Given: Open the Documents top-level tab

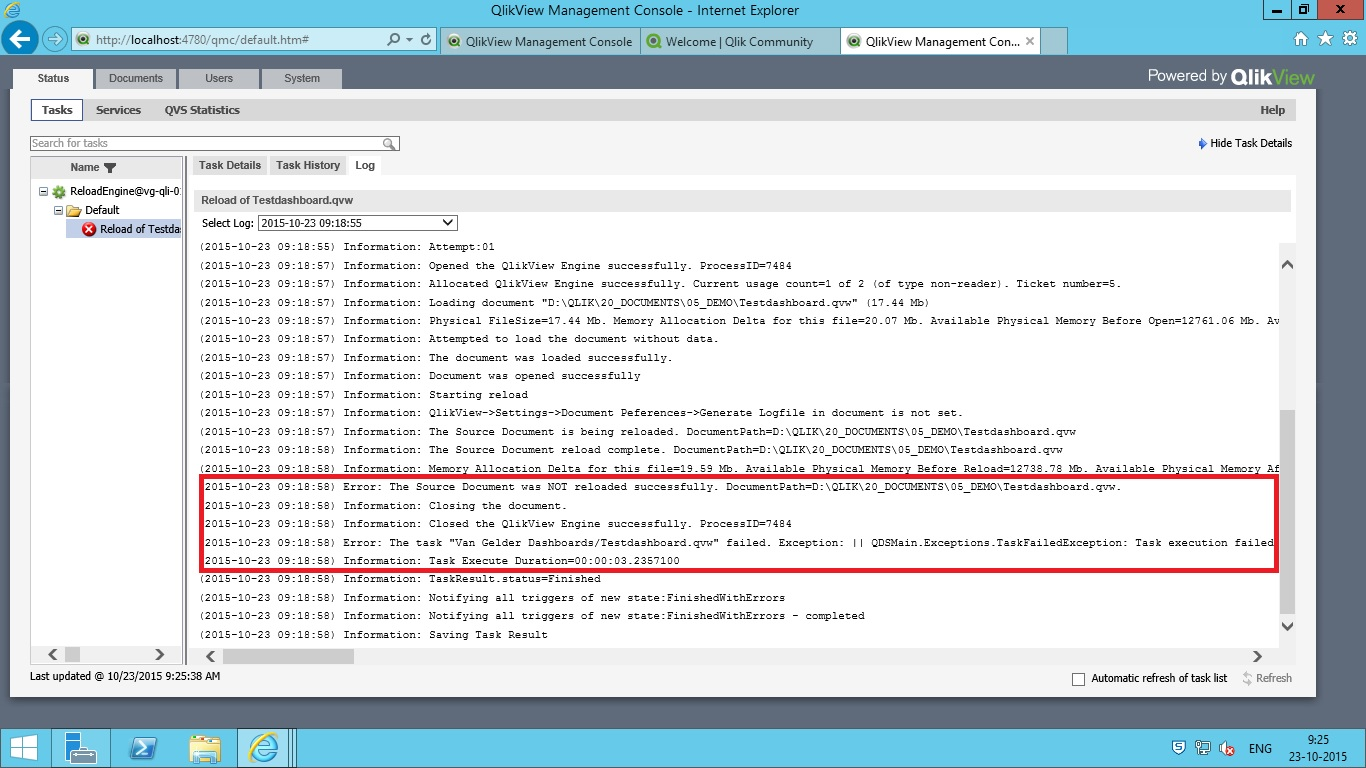Looking at the screenshot, I should click(136, 78).
